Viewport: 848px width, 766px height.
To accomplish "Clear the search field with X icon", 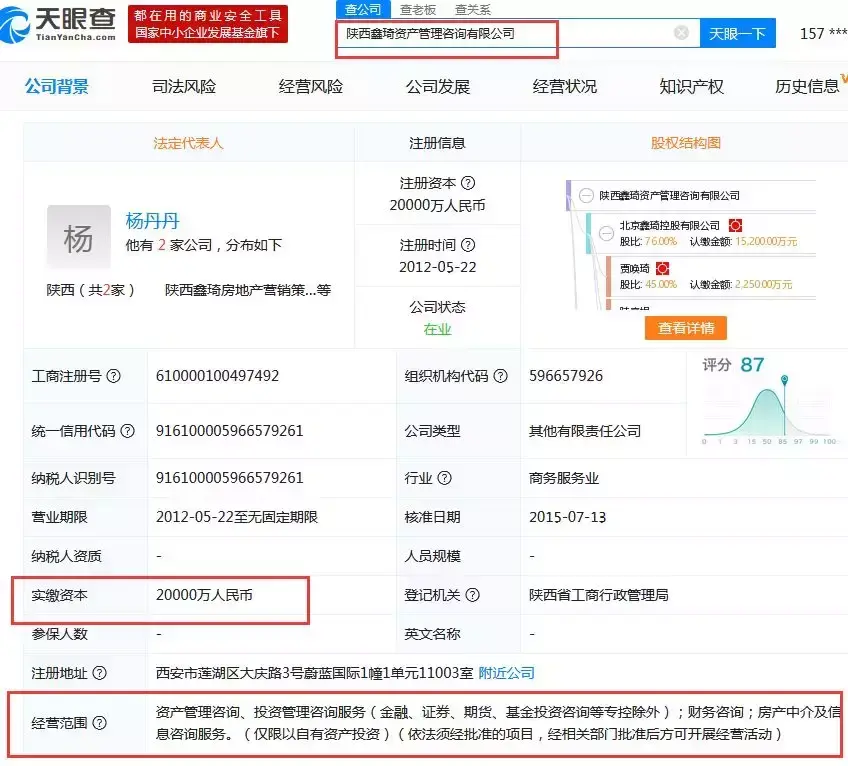I will pyautogui.click(x=681, y=33).
